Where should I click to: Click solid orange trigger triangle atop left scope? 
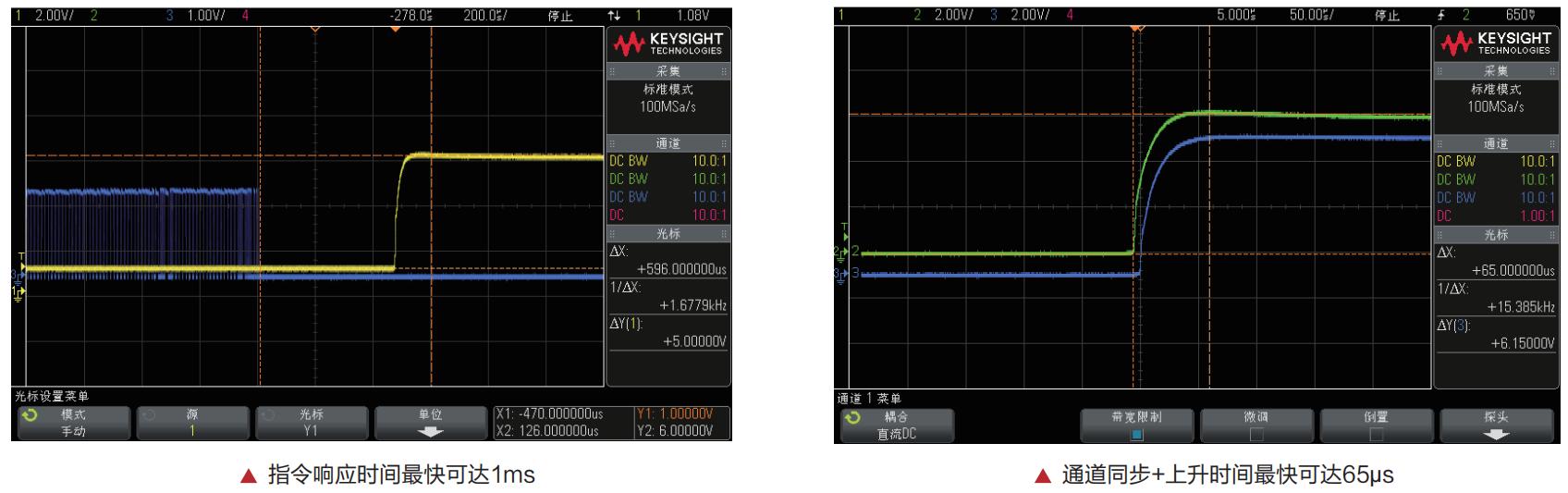[x=395, y=30]
